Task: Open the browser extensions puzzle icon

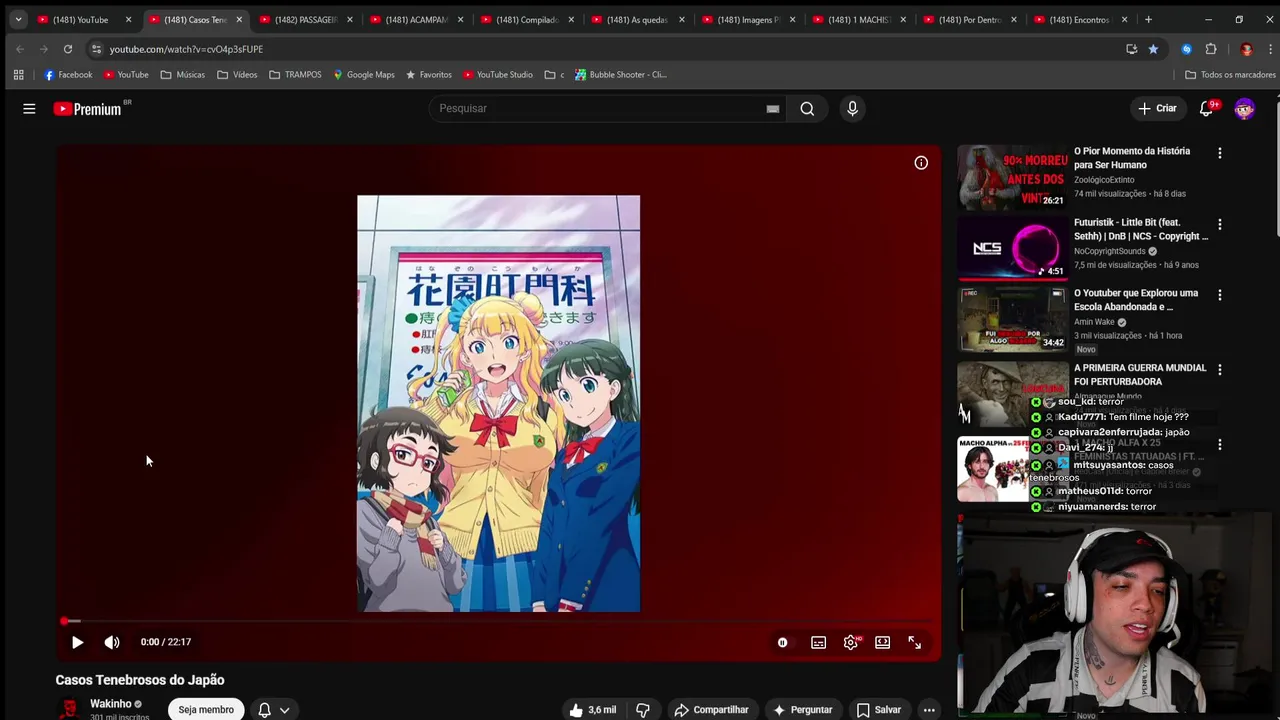Action: click(x=1211, y=49)
